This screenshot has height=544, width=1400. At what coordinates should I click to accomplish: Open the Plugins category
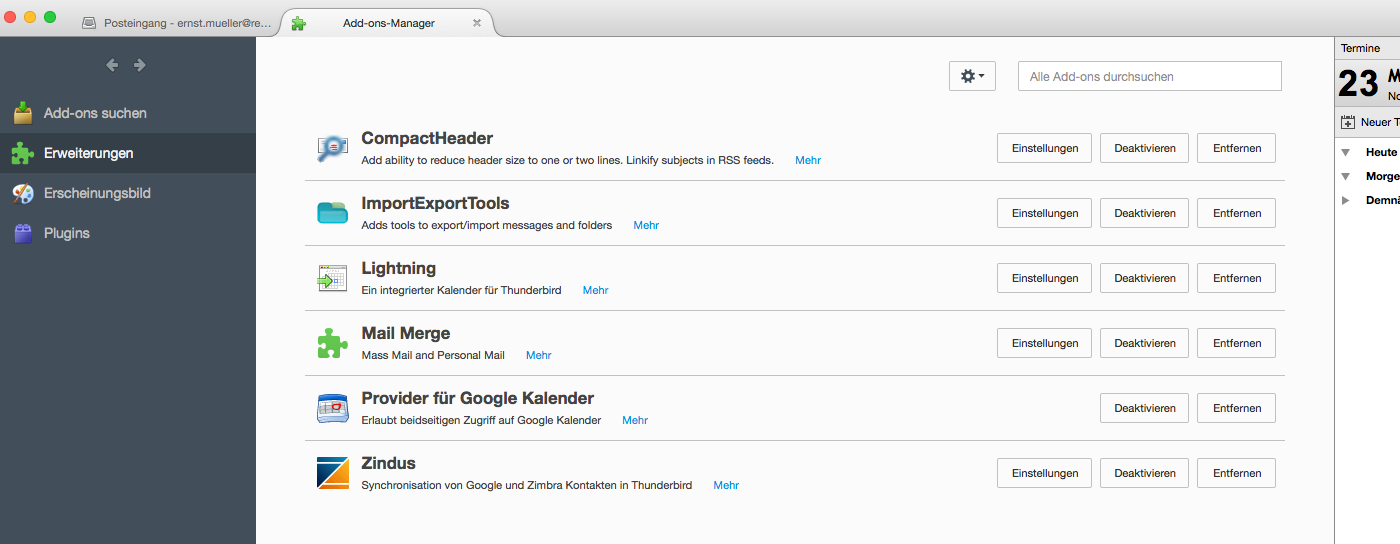66,233
